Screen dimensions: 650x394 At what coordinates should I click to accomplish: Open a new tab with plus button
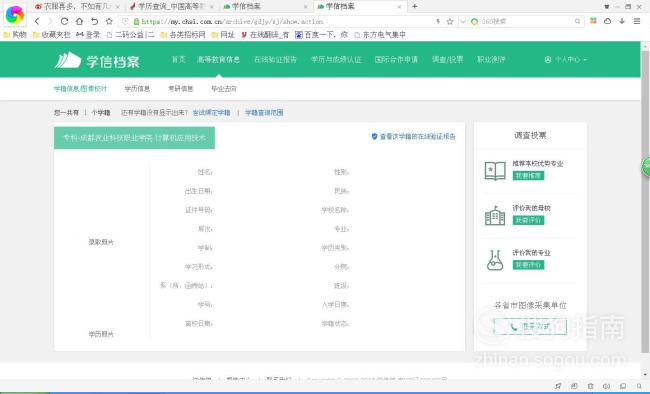point(415,6)
